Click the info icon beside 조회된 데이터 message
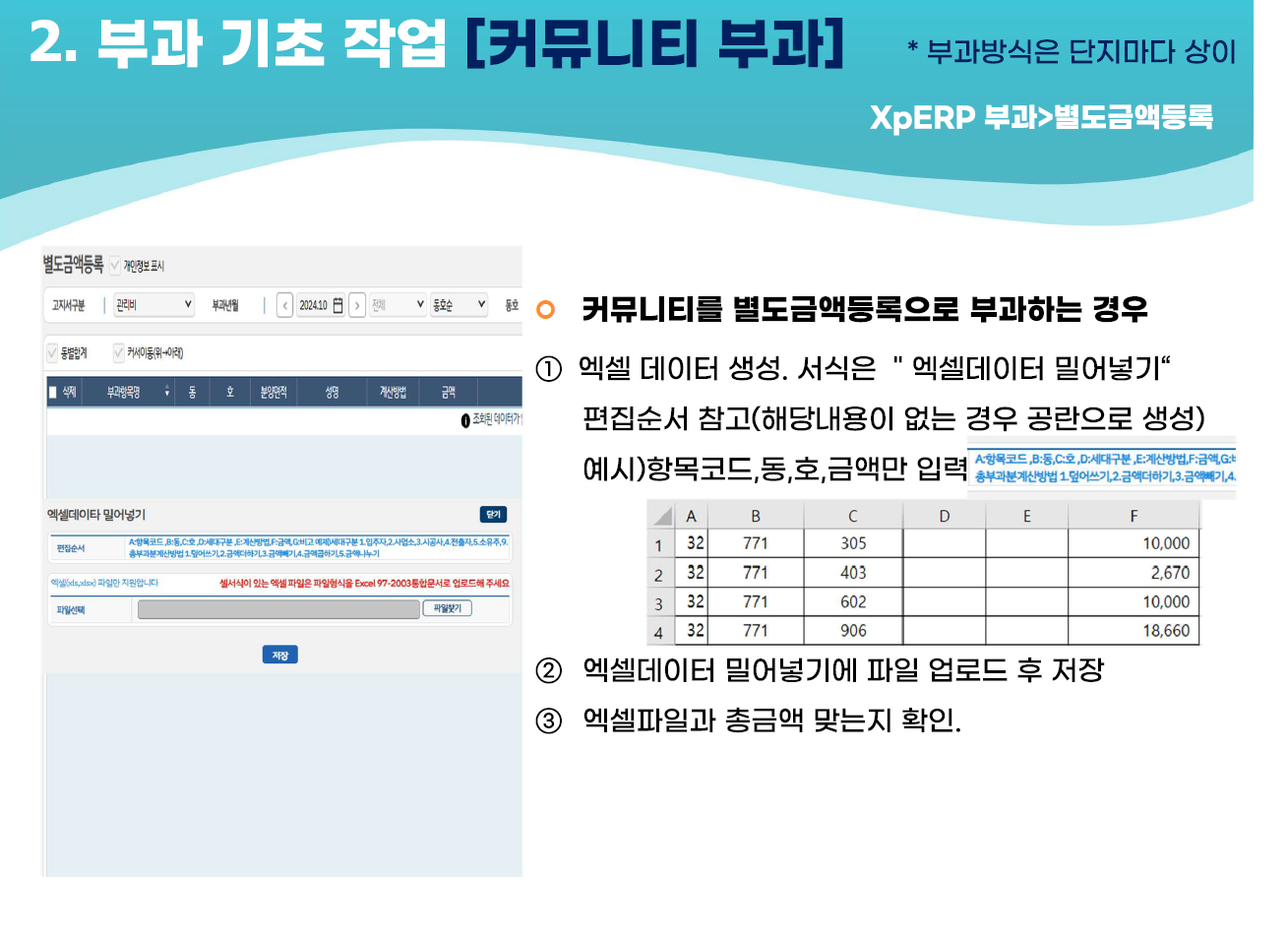Screen dimensions: 1288x939 pos(465,420)
